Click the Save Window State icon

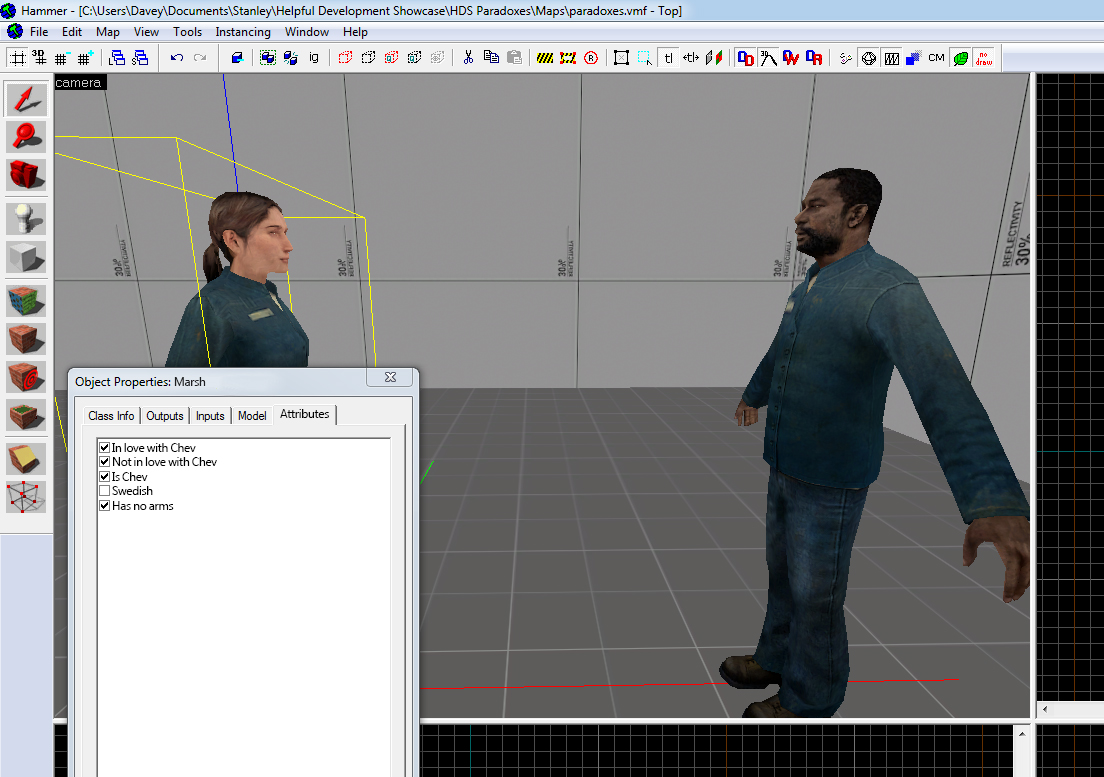(x=140, y=58)
